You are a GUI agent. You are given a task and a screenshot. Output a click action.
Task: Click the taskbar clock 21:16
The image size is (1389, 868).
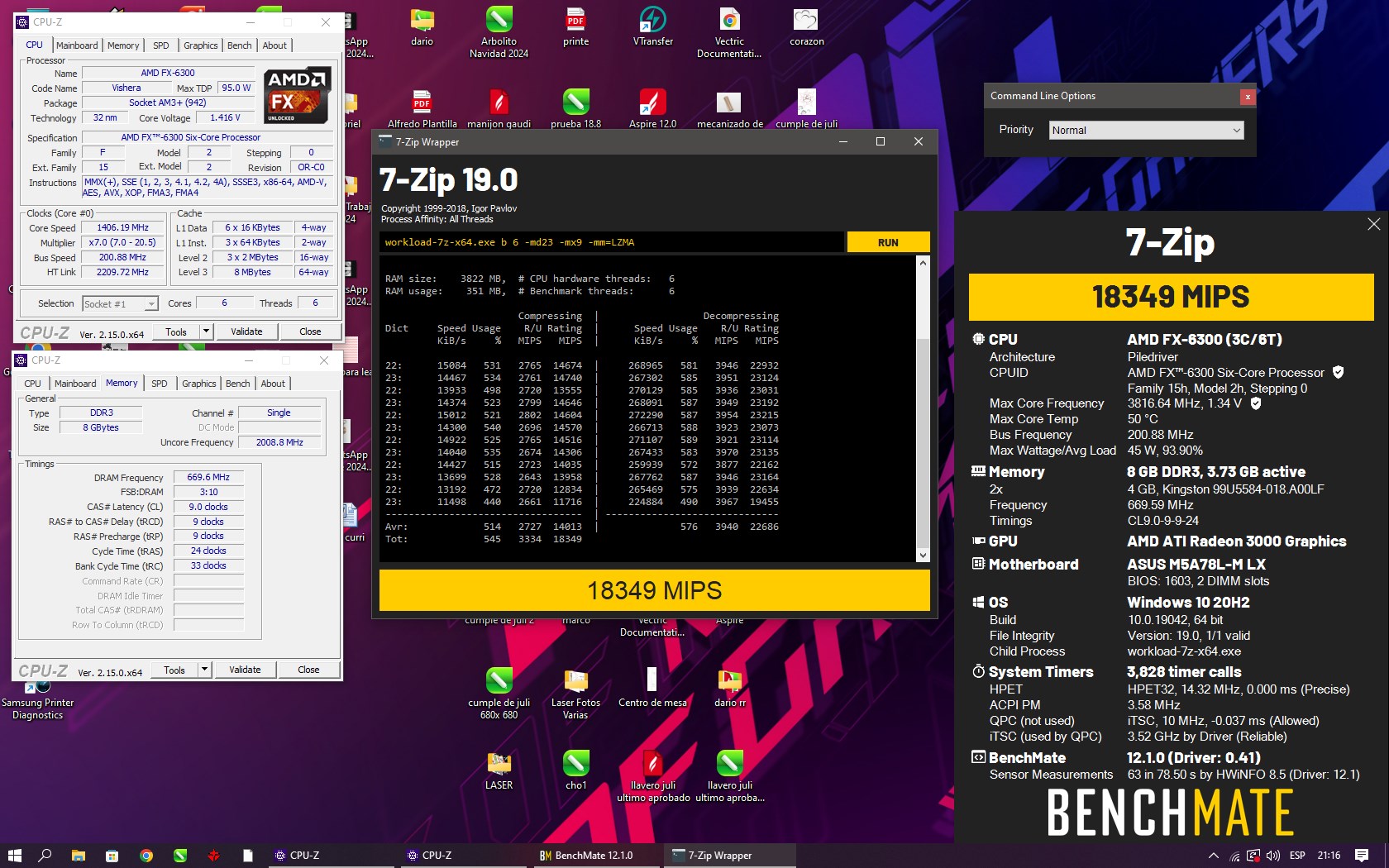1329,856
